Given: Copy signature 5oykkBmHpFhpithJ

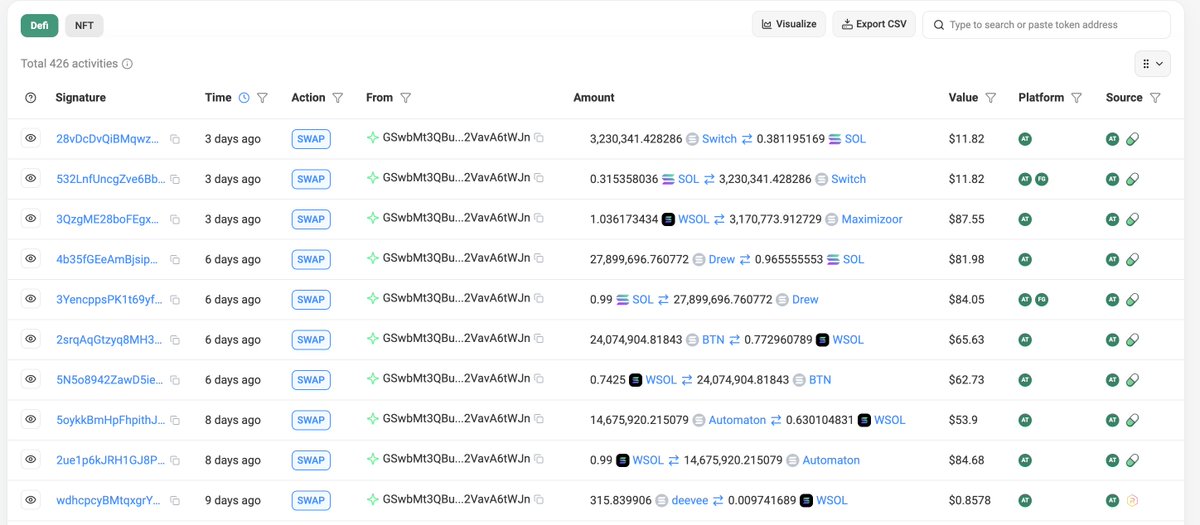Looking at the screenshot, I should (175, 420).
